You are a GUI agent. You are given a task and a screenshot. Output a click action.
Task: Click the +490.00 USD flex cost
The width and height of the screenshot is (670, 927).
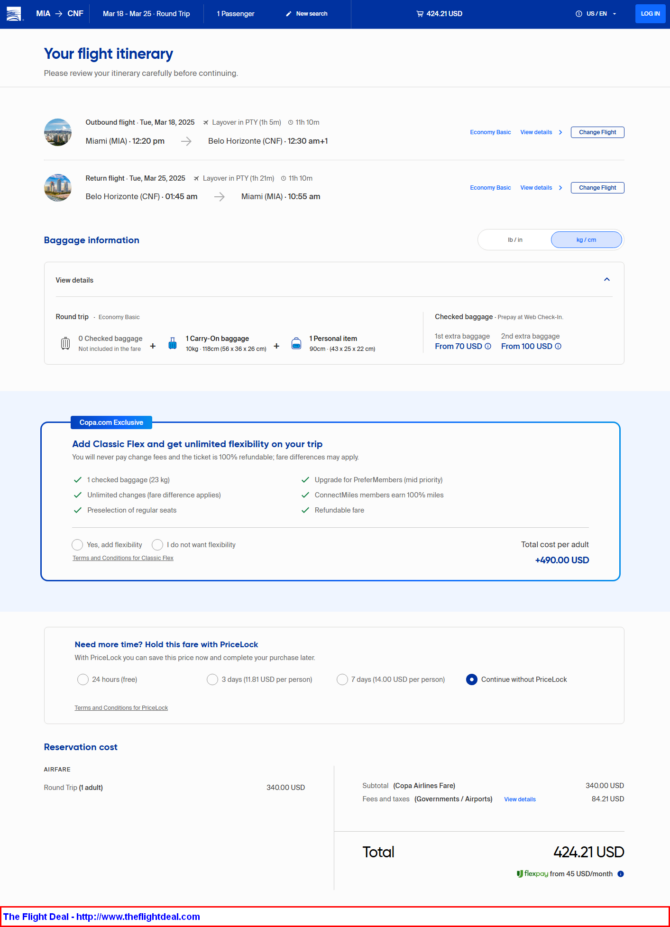(x=562, y=560)
